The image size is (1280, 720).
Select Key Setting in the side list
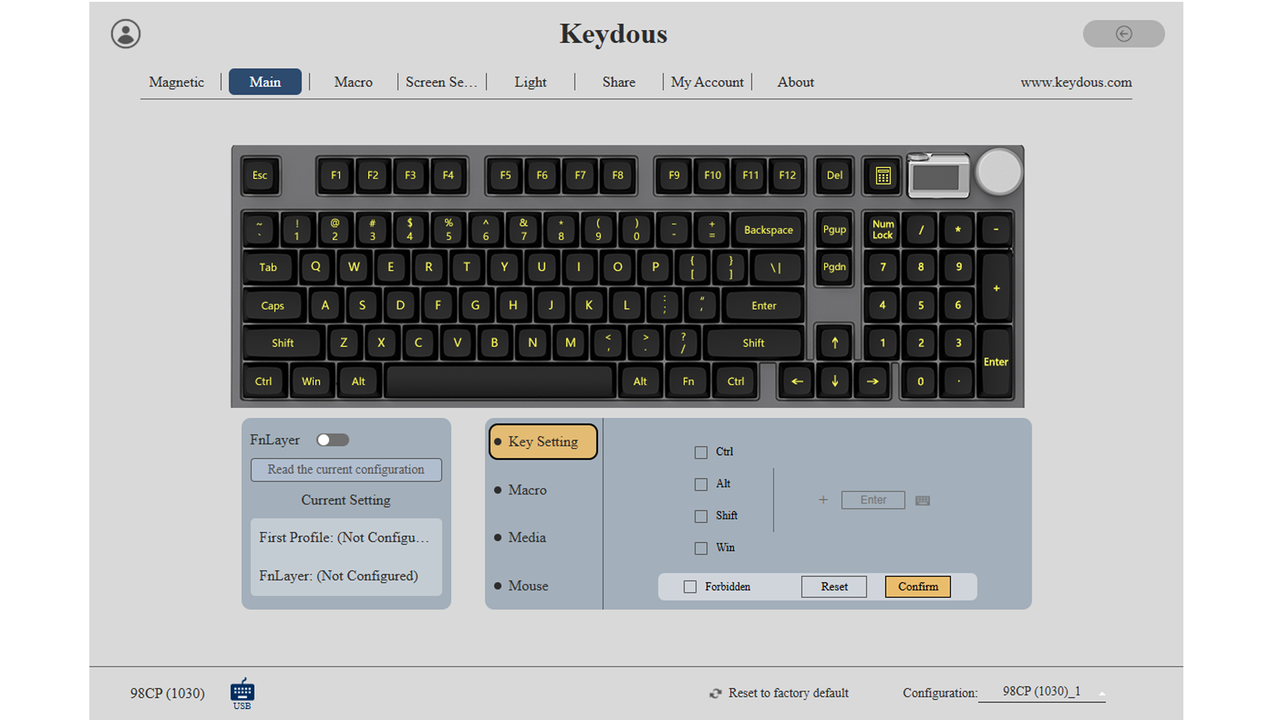(543, 442)
